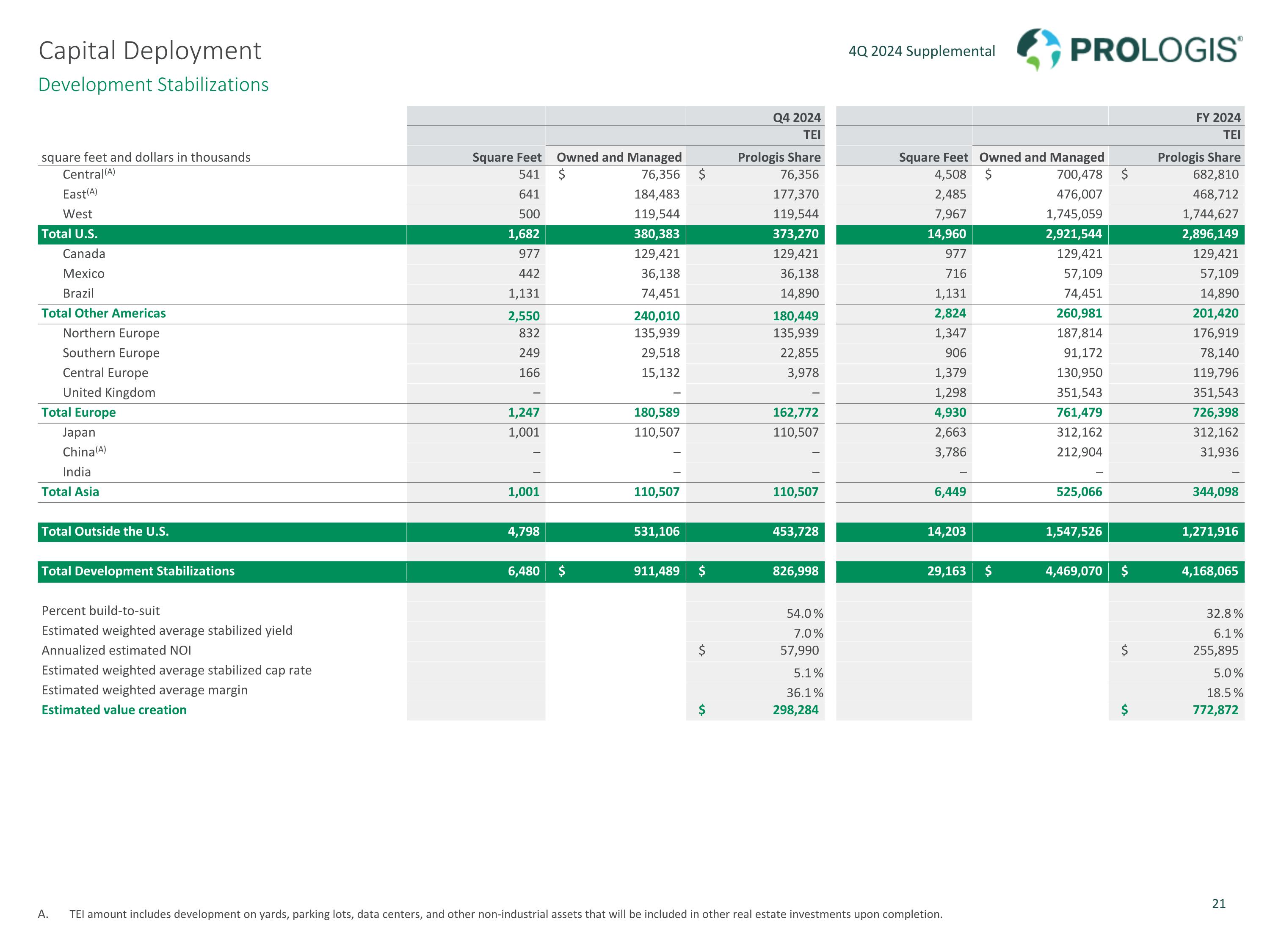Click the Estimated value creation label
The height and width of the screenshot is (952, 1270).
[114, 710]
